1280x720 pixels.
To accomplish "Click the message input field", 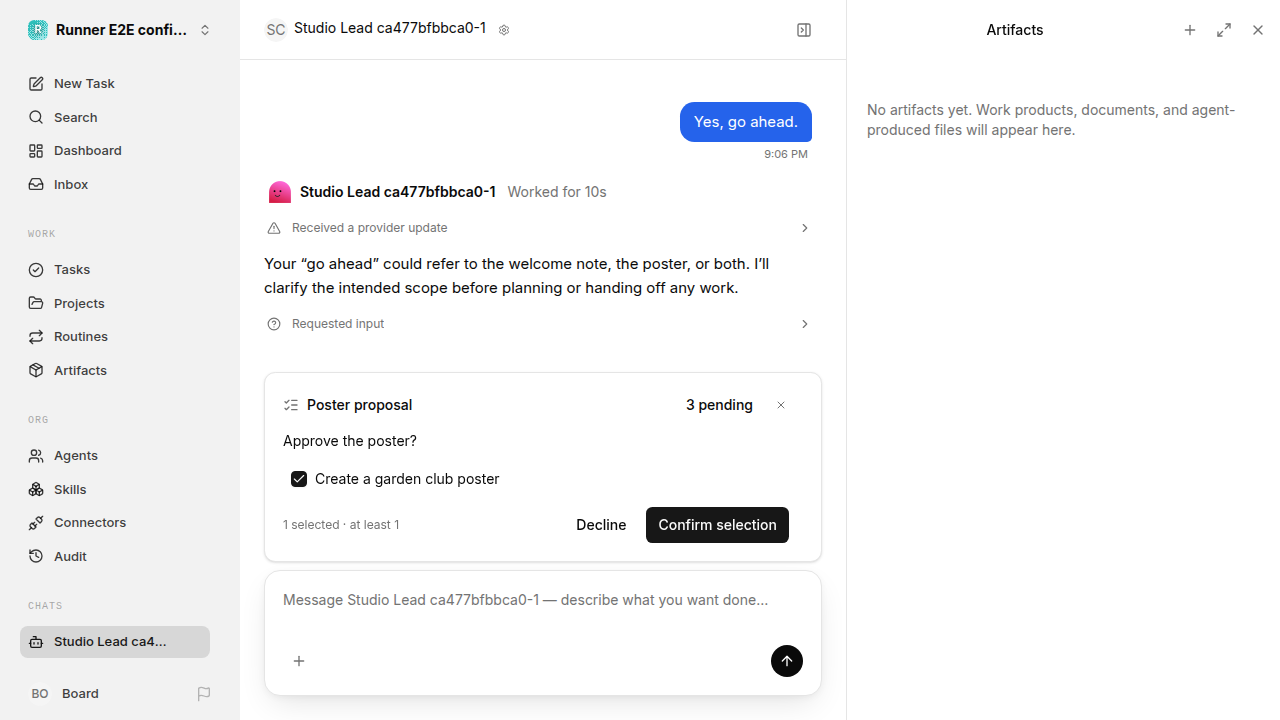I will [543, 601].
